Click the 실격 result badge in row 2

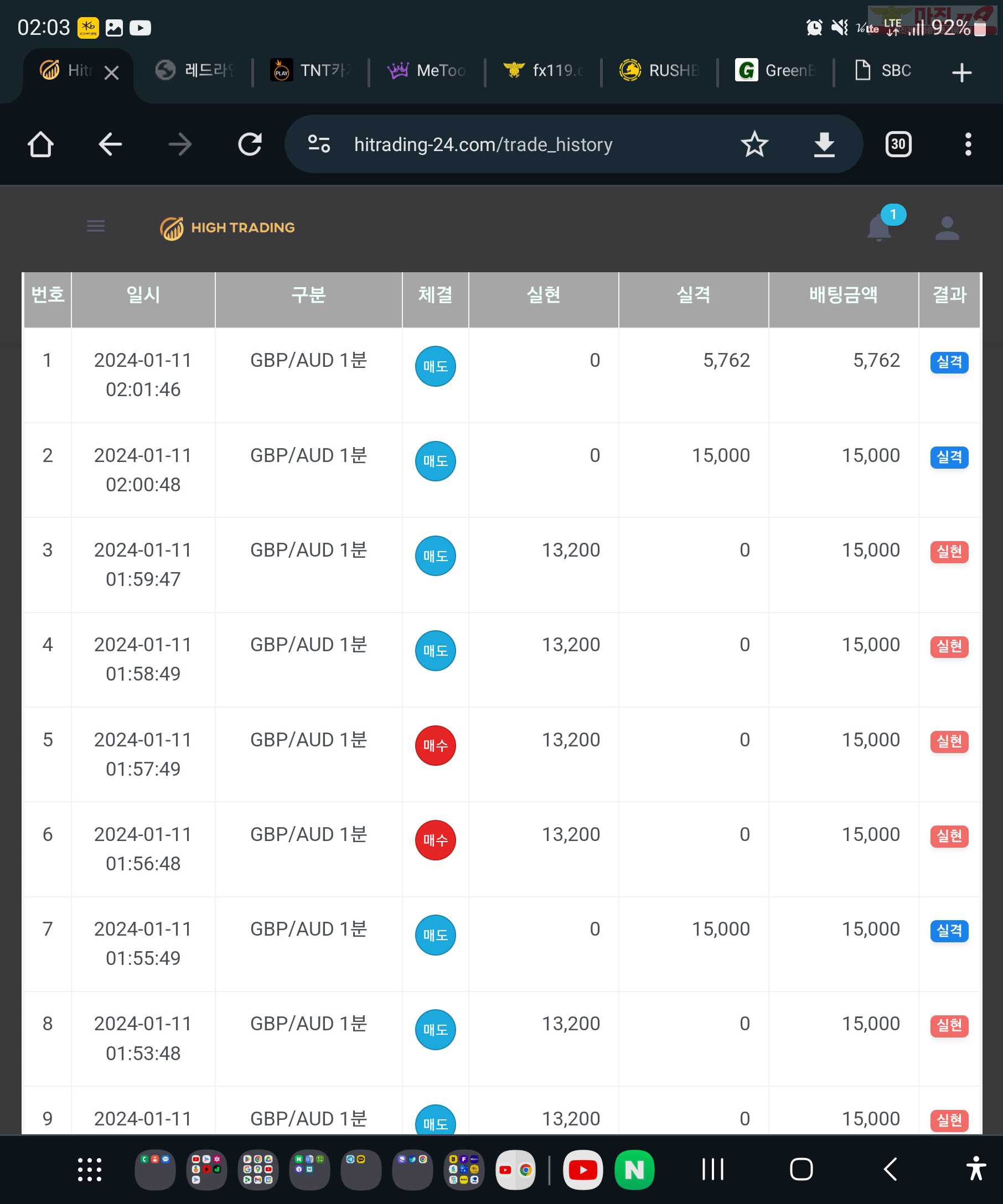point(949,457)
